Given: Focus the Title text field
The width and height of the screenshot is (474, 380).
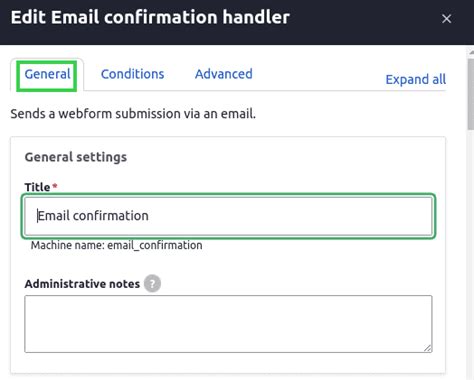Looking at the screenshot, I should (x=228, y=216).
